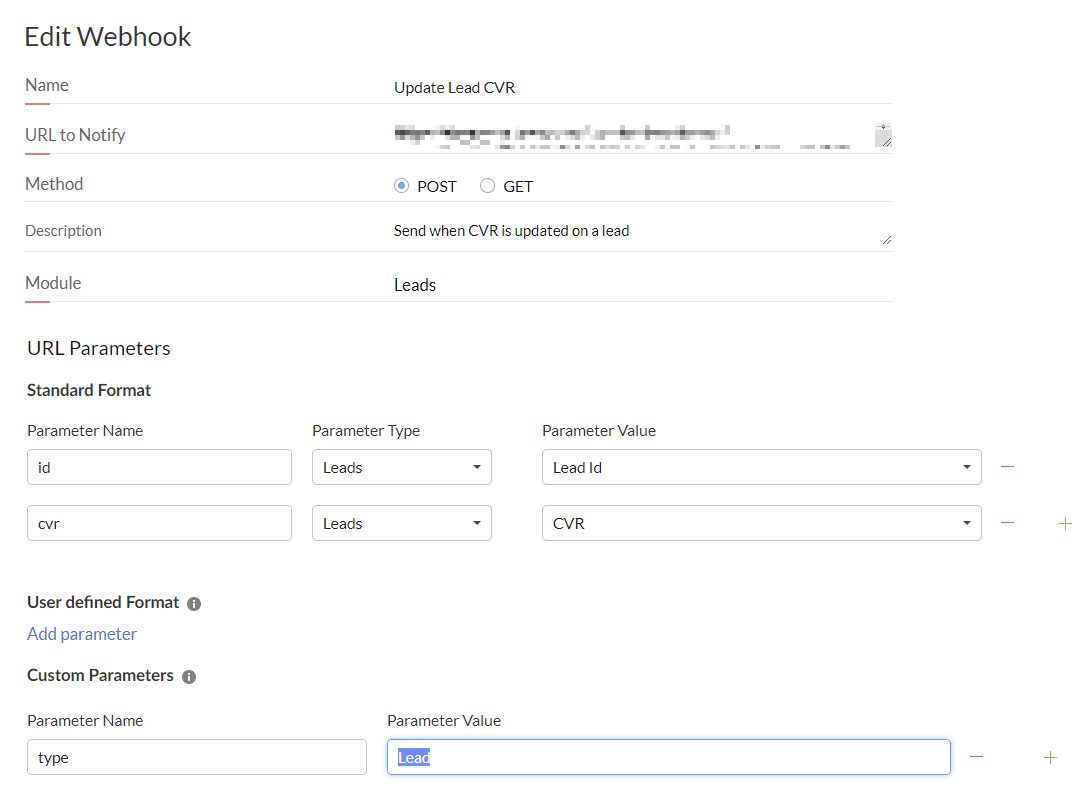Click the Add parameter link
1089x800 pixels.
(82, 633)
